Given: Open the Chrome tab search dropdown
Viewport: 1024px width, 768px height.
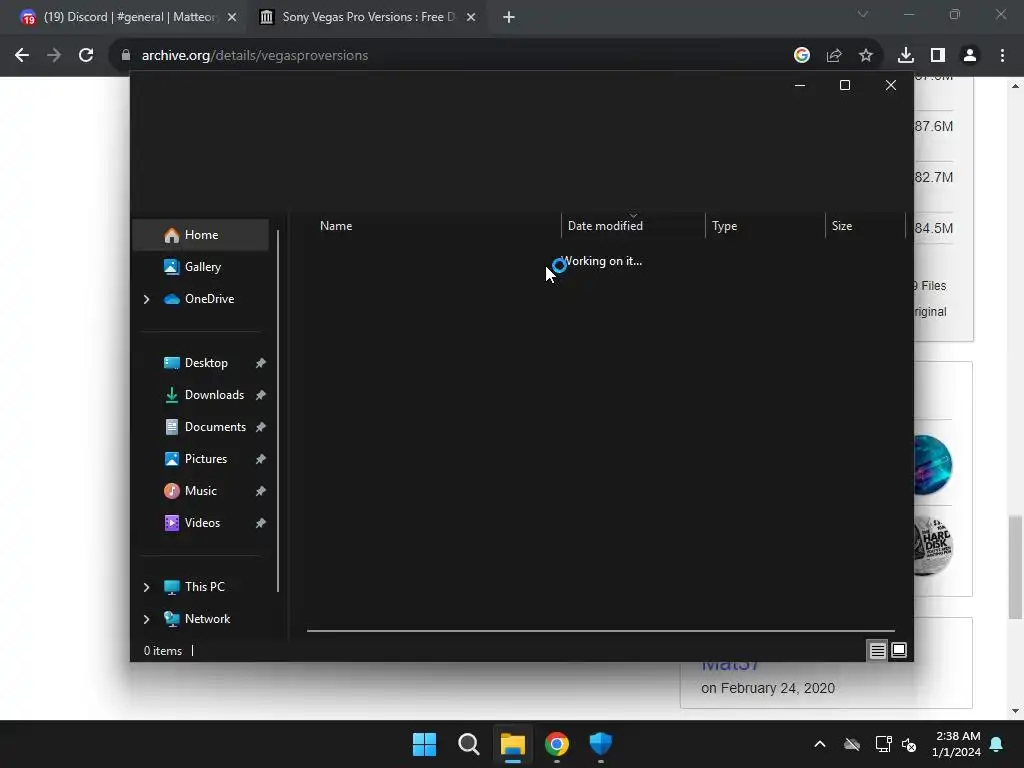Looking at the screenshot, I should pos(863,14).
